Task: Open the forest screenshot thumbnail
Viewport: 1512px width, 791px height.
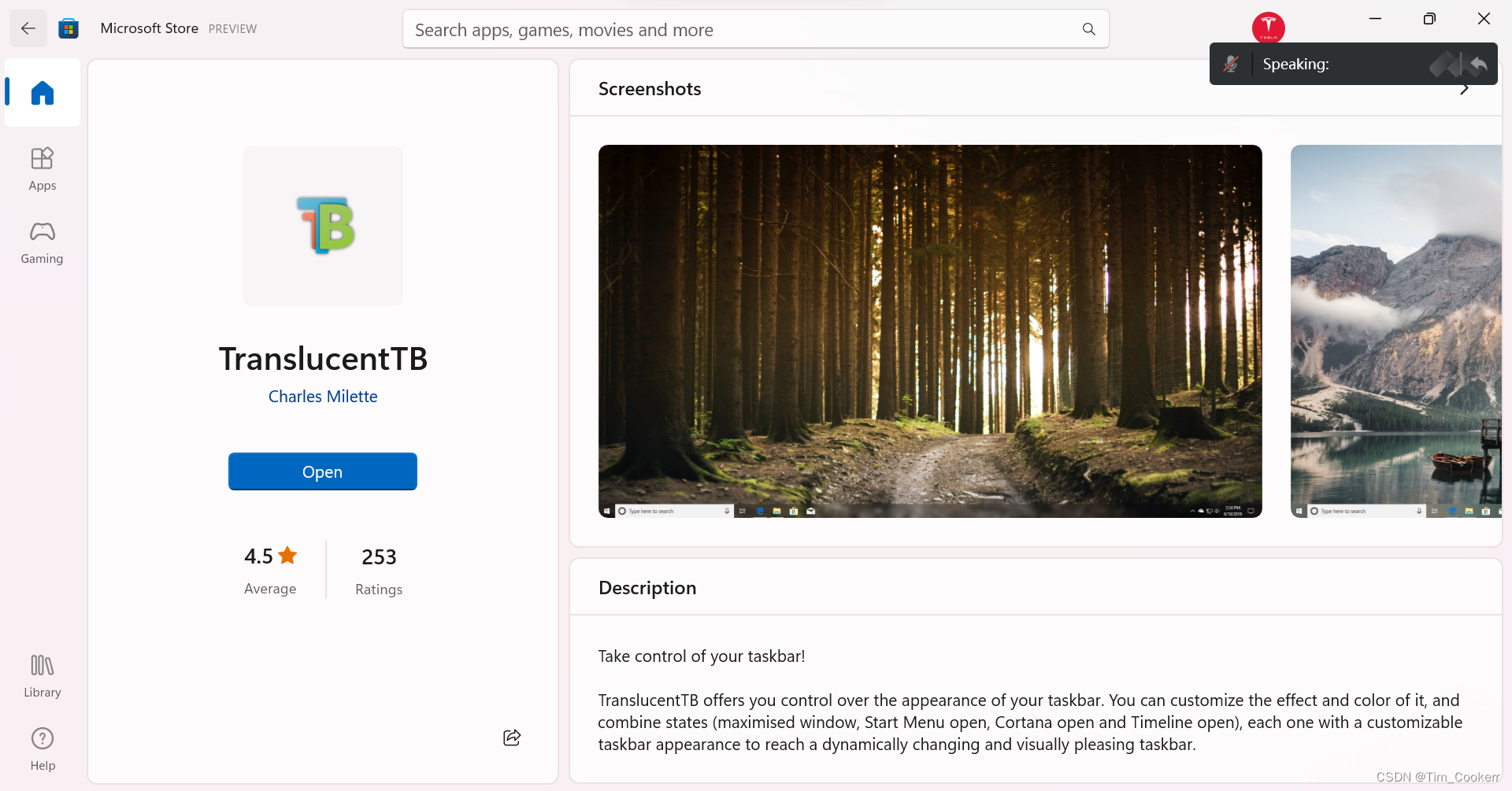Action: click(930, 331)
